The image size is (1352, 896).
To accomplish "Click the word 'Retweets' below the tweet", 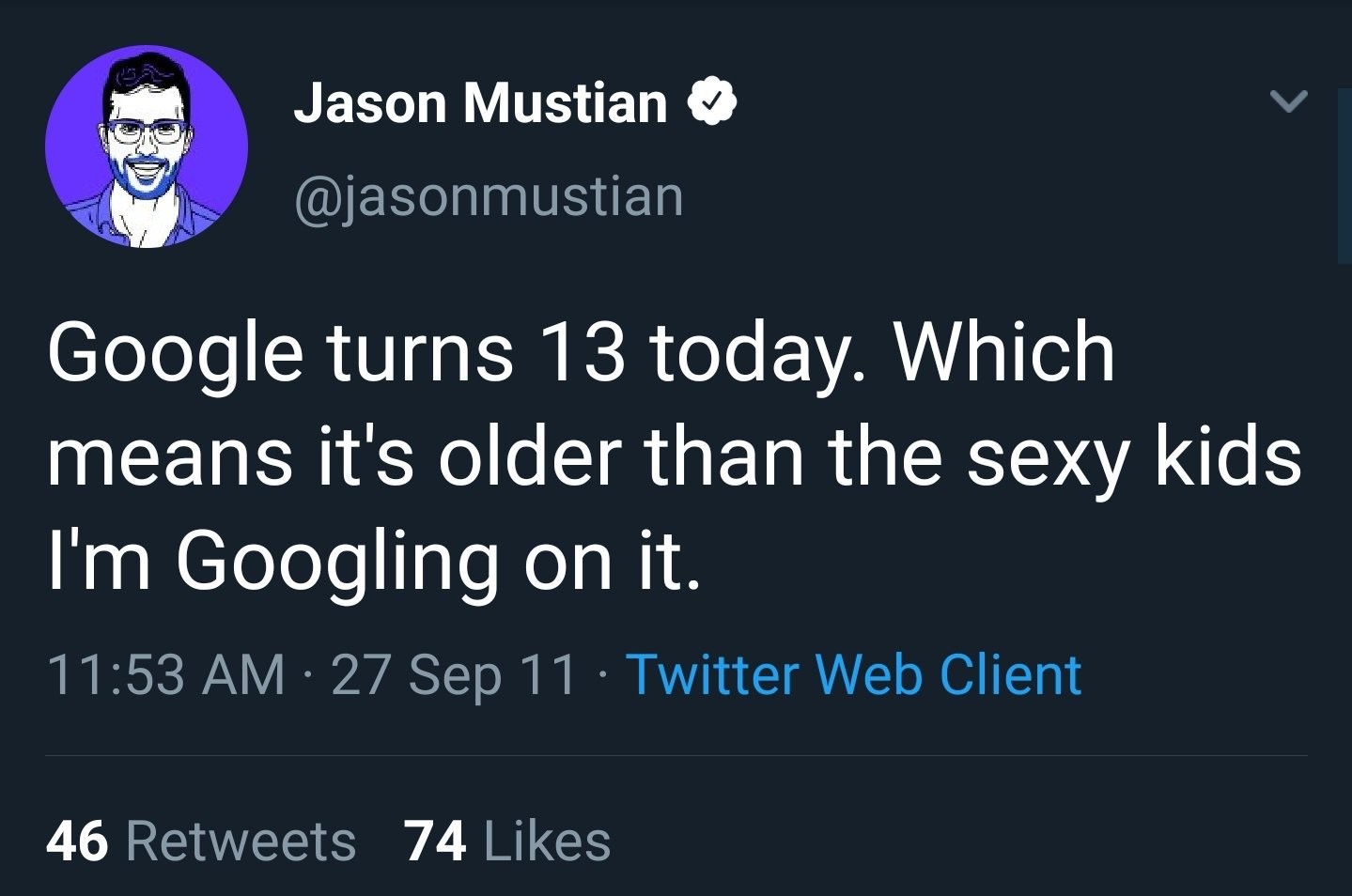I will coord(241,840).
